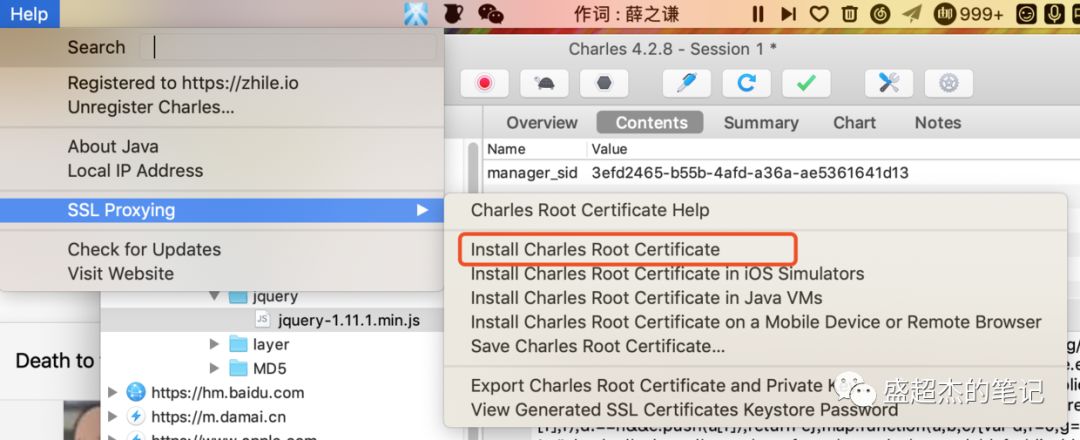
Task: Select the layer folder icon
Action: point(238,344)
